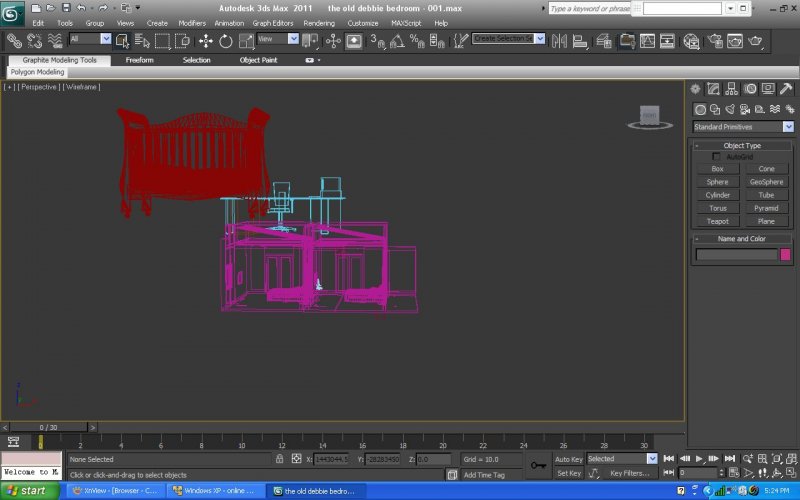Open the Utilities hammer panel

pyautogui.click(x=786, y=89)
